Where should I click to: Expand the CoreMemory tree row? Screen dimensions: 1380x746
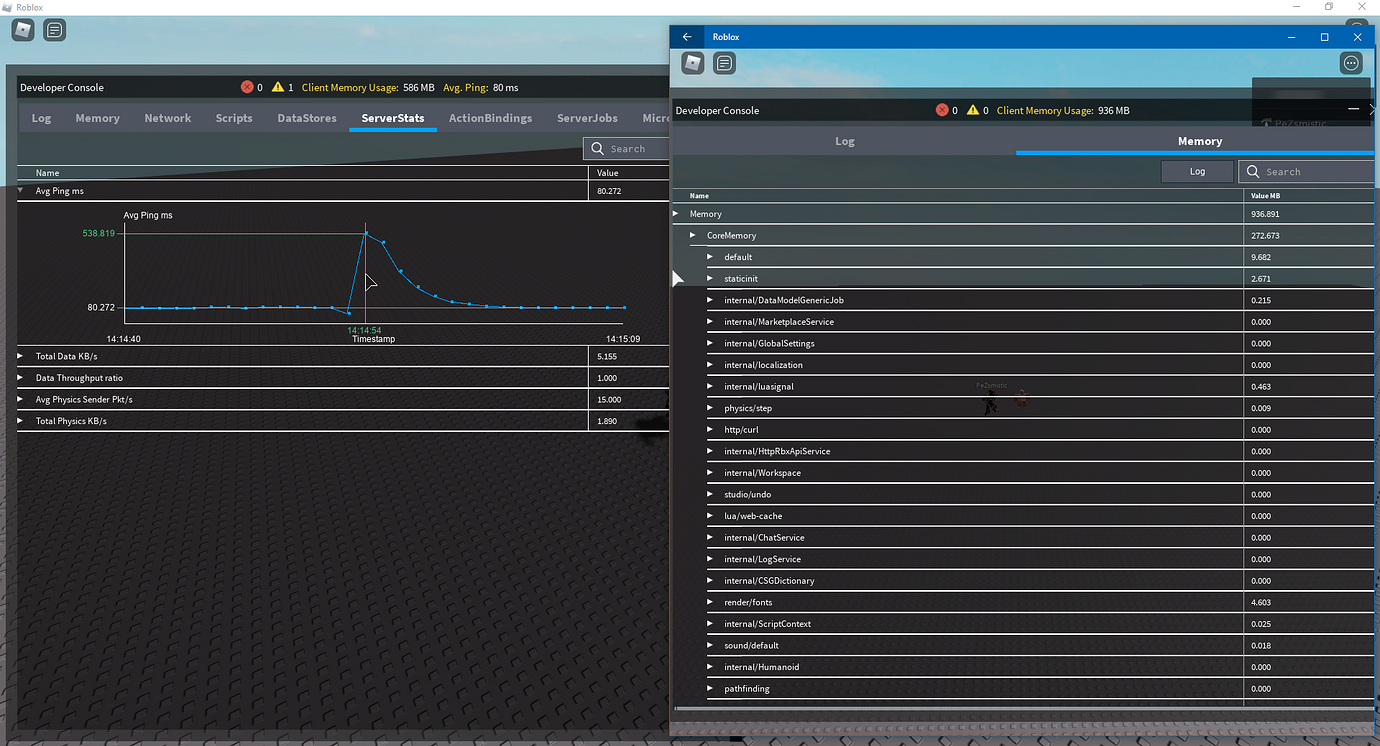692,235
